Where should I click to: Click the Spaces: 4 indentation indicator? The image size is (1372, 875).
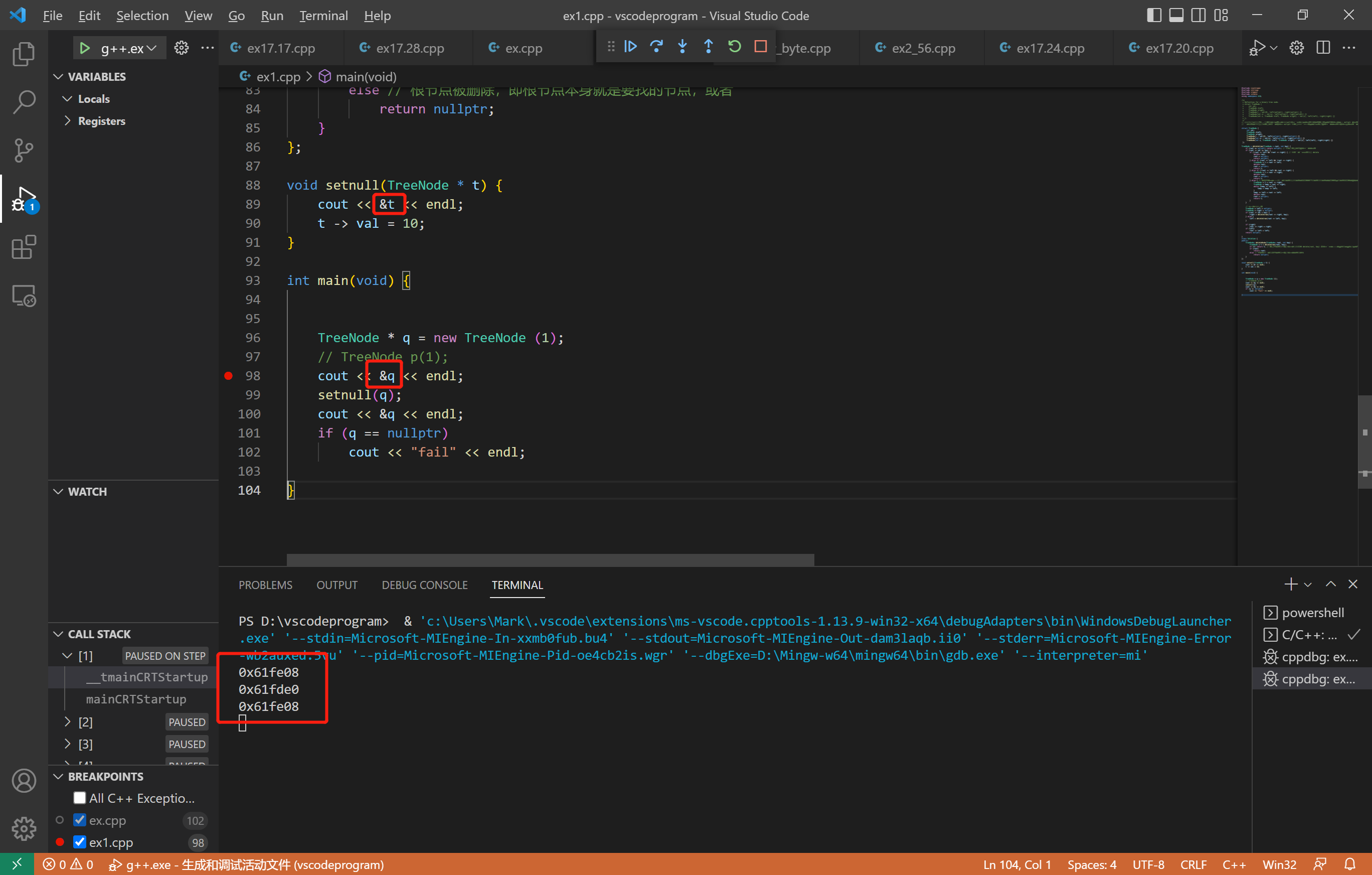tap(1092, 864)
